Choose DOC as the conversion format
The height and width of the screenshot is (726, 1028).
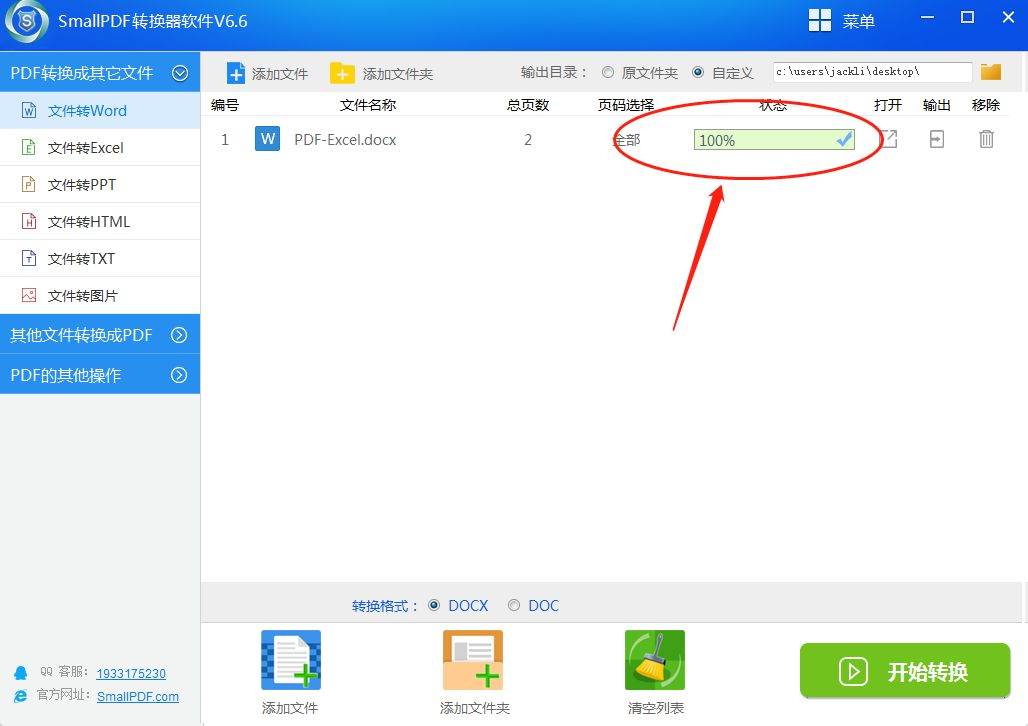pos(514,605)
